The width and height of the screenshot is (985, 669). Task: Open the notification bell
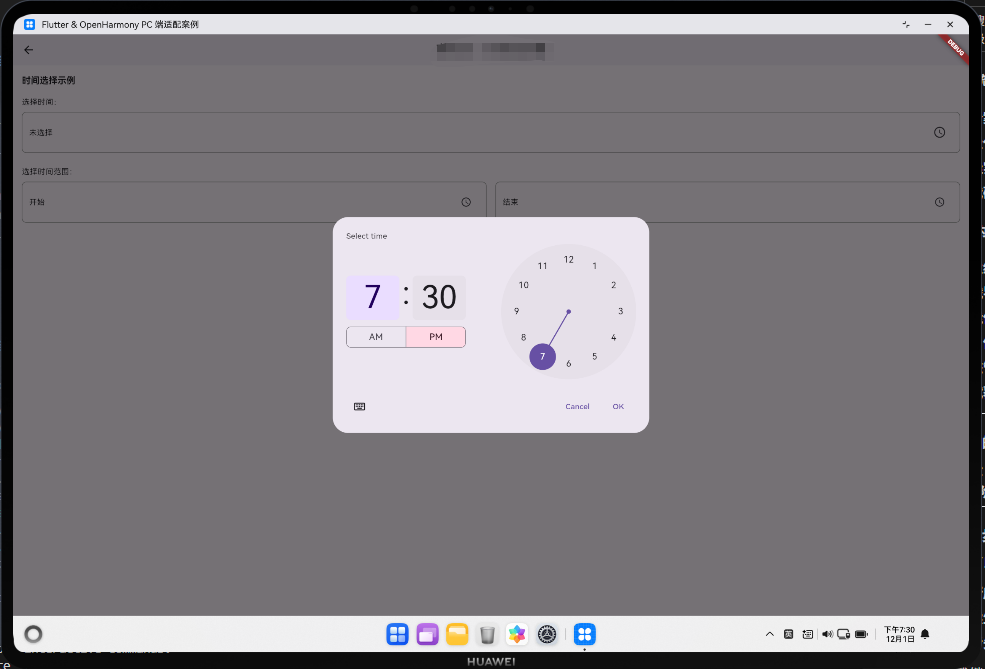[925, 634]
